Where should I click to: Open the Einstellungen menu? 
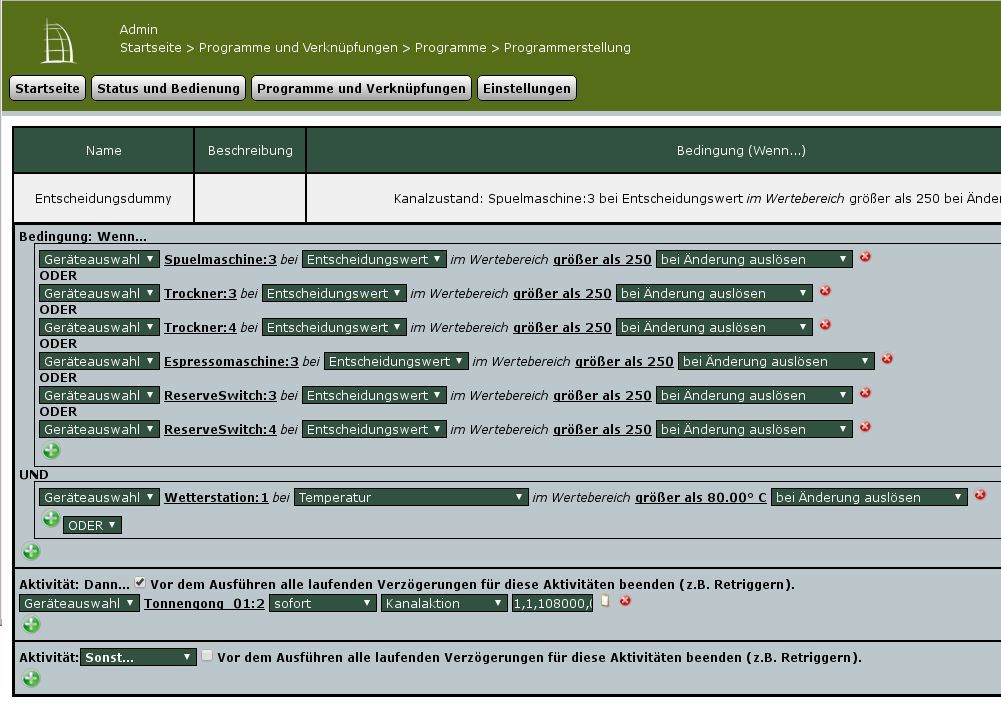tap(527, 88)
